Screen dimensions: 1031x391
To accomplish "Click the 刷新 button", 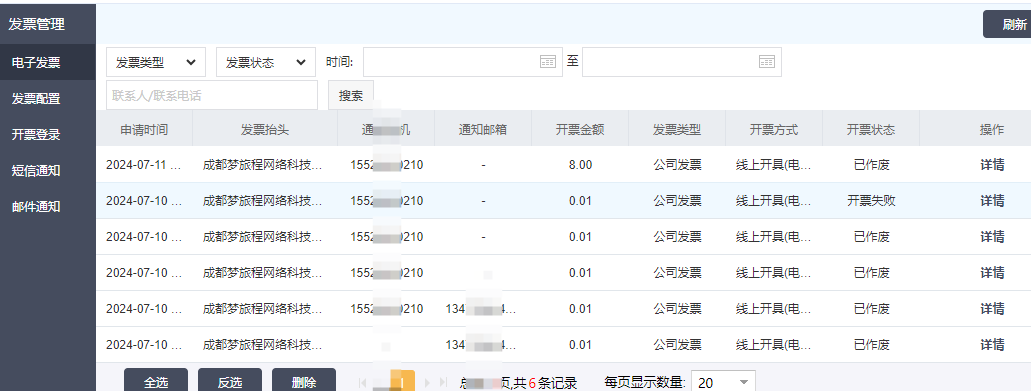I will coord(1009,24).
